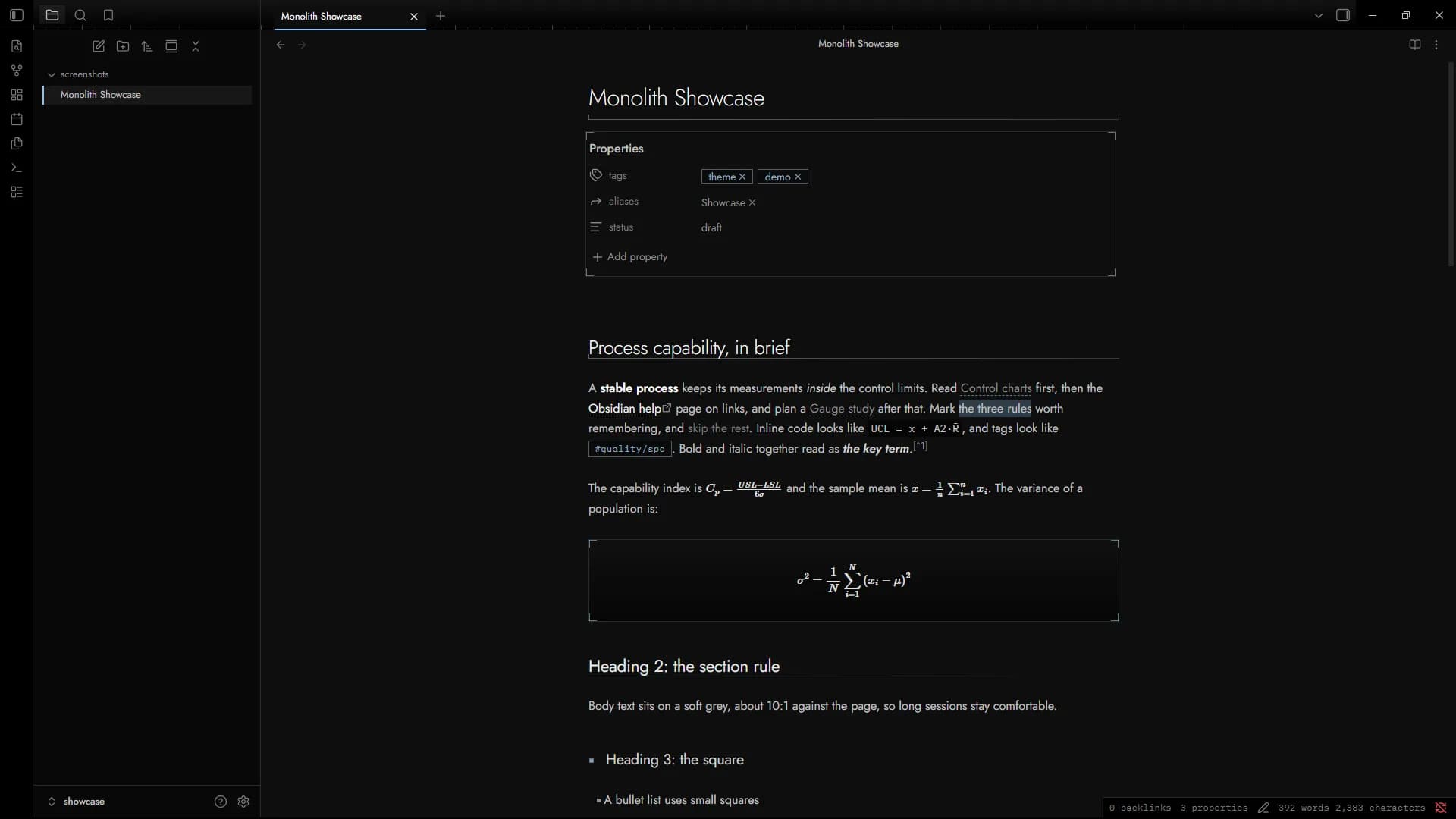Select Monolith Showcase in file tree
This screenshot has height=819, width=1456.
pyautogui.click(x=147, y=95)
